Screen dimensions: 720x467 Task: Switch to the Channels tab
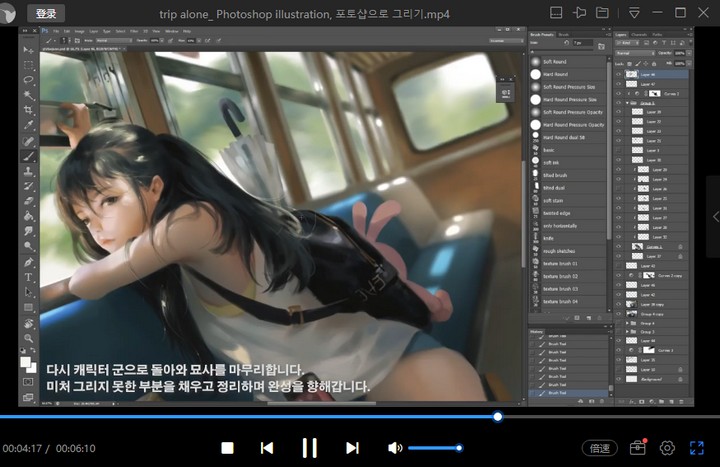(639, 34)
